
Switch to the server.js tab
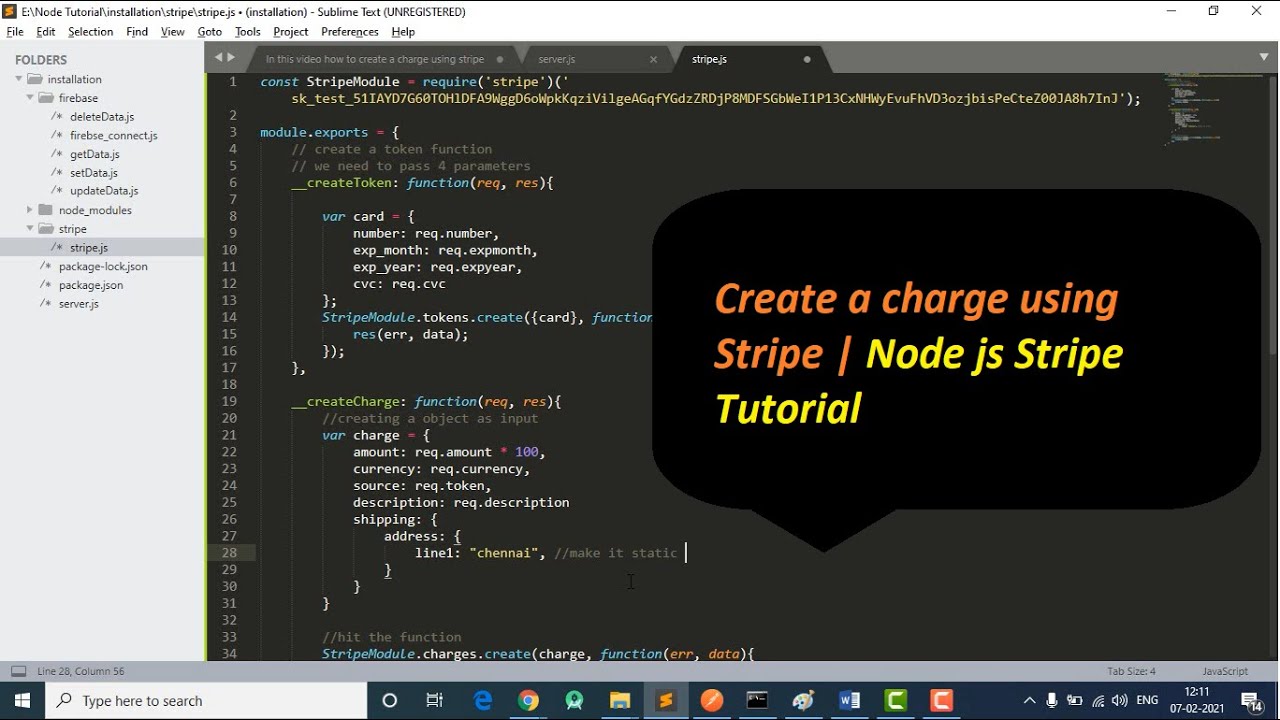tap(557, 59)
